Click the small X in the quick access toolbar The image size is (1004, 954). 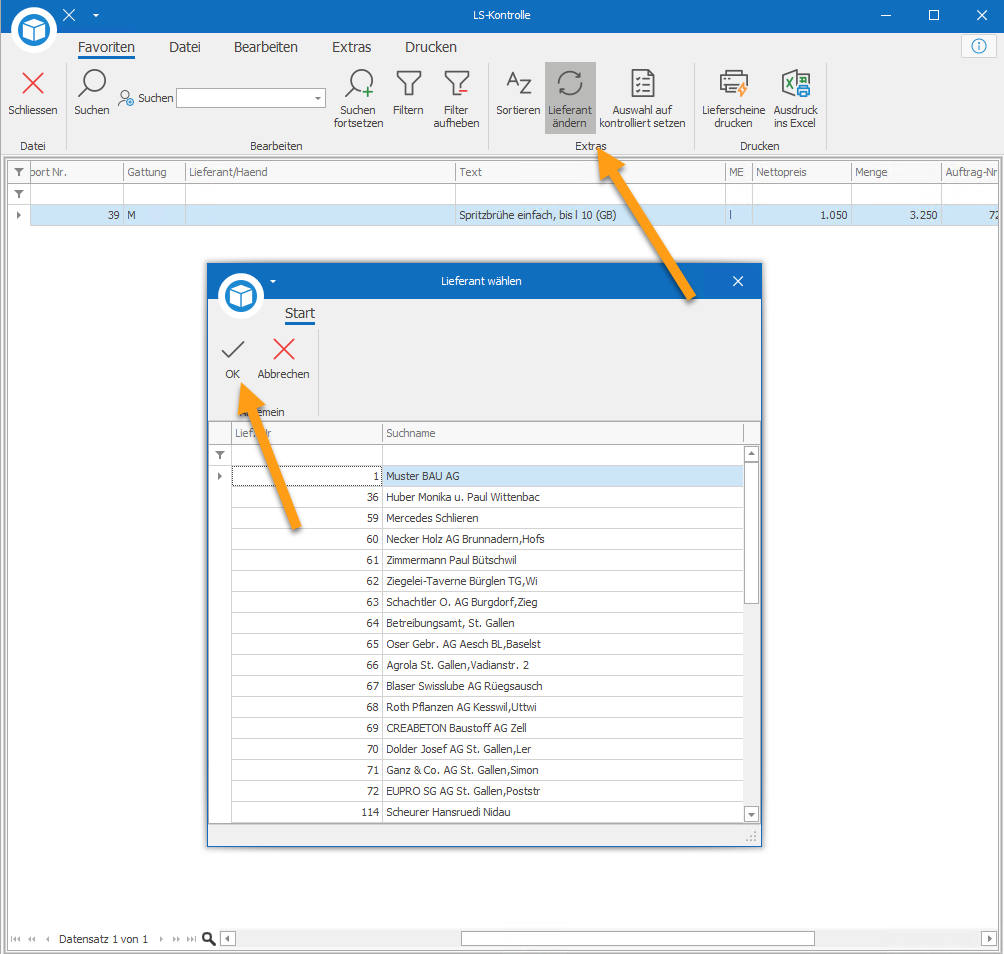[69, 15]
